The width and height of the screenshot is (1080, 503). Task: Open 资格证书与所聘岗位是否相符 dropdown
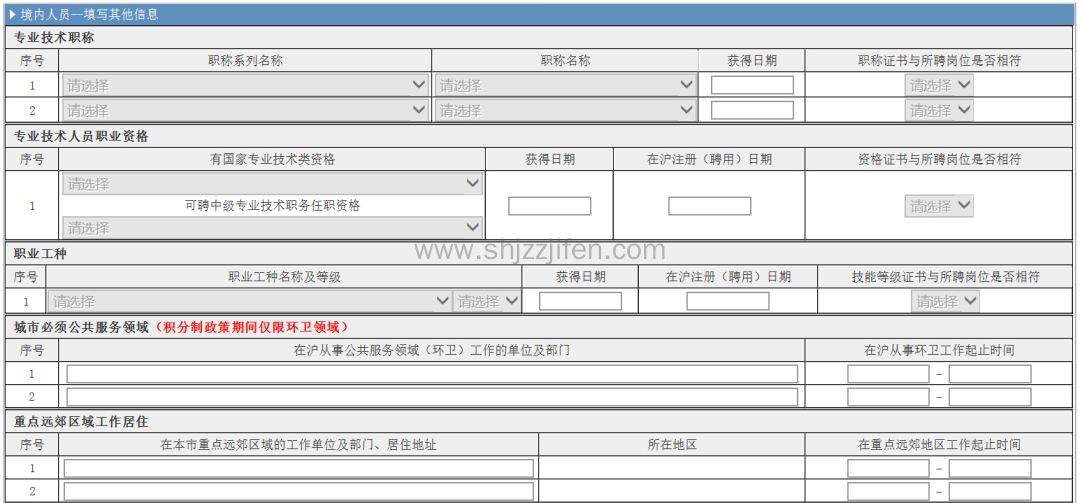click(939, 206)
